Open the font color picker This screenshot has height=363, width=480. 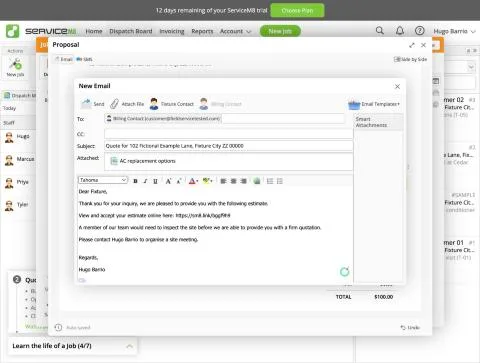tap(193, 181)
